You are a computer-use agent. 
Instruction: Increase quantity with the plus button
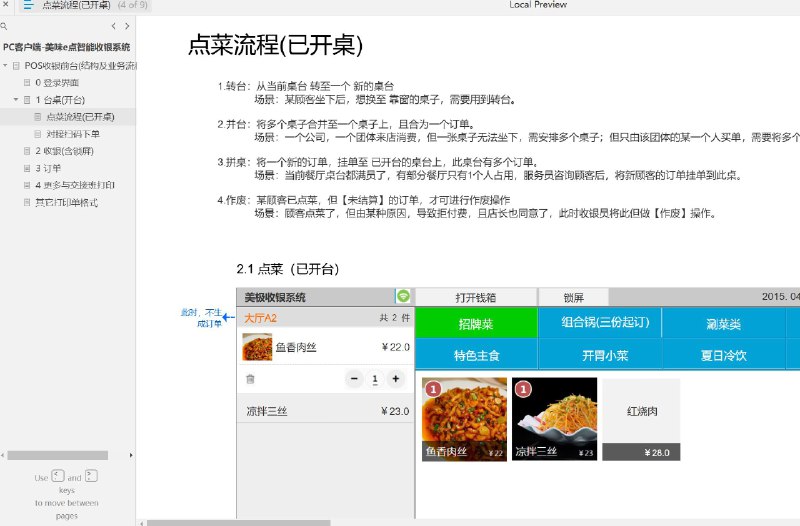point(395,379)
